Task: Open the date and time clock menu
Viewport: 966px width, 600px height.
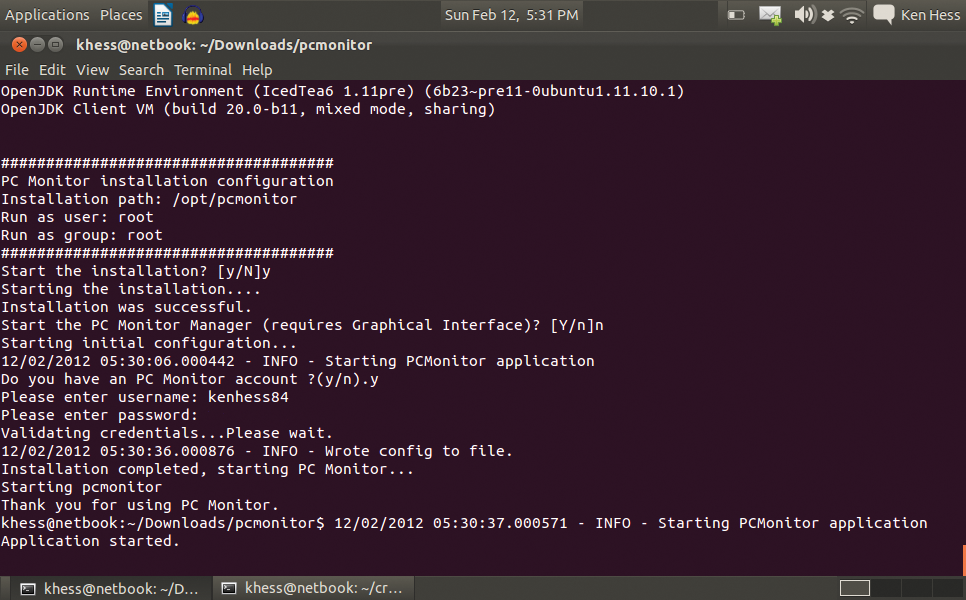Action: (512, 14)
